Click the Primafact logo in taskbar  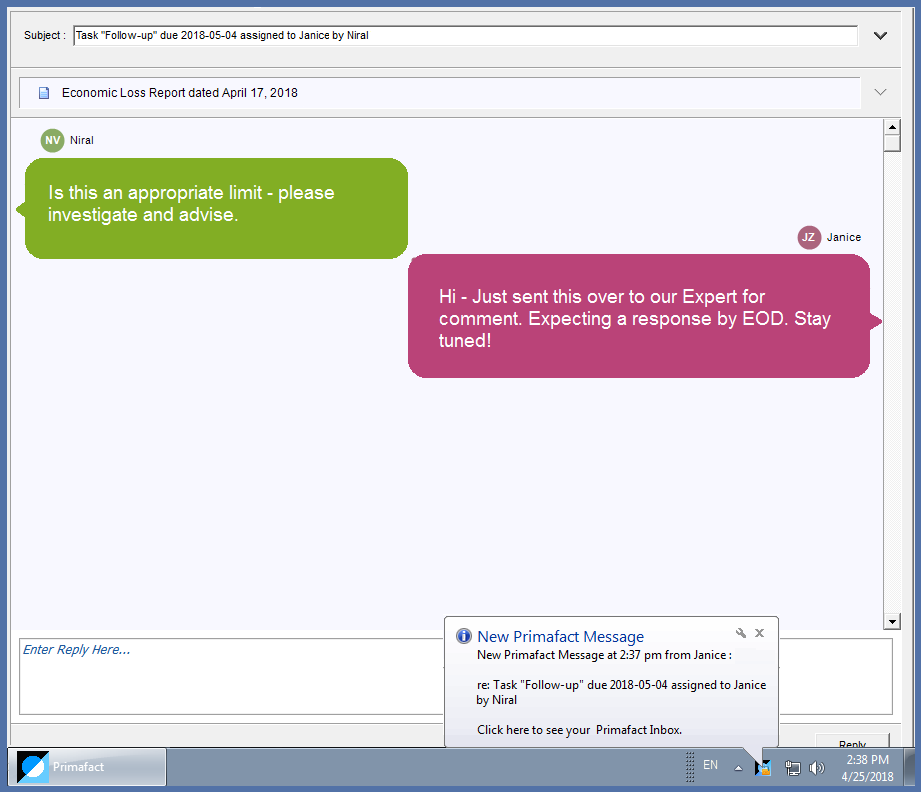[33, 767]
